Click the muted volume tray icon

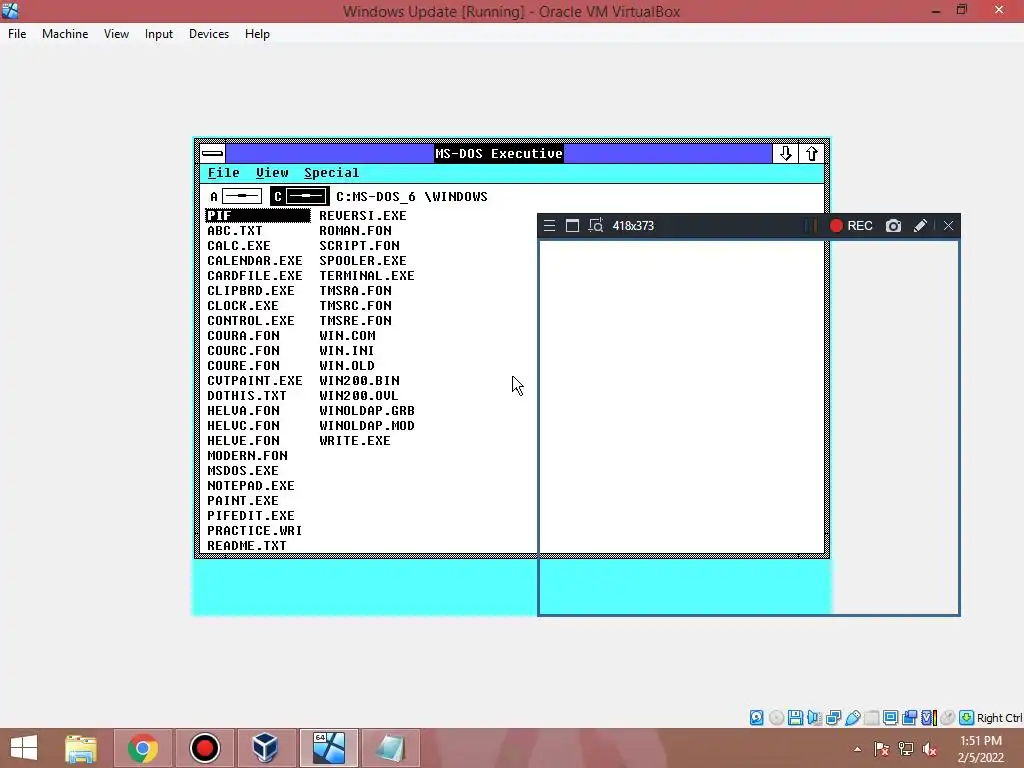coord(929,749)
